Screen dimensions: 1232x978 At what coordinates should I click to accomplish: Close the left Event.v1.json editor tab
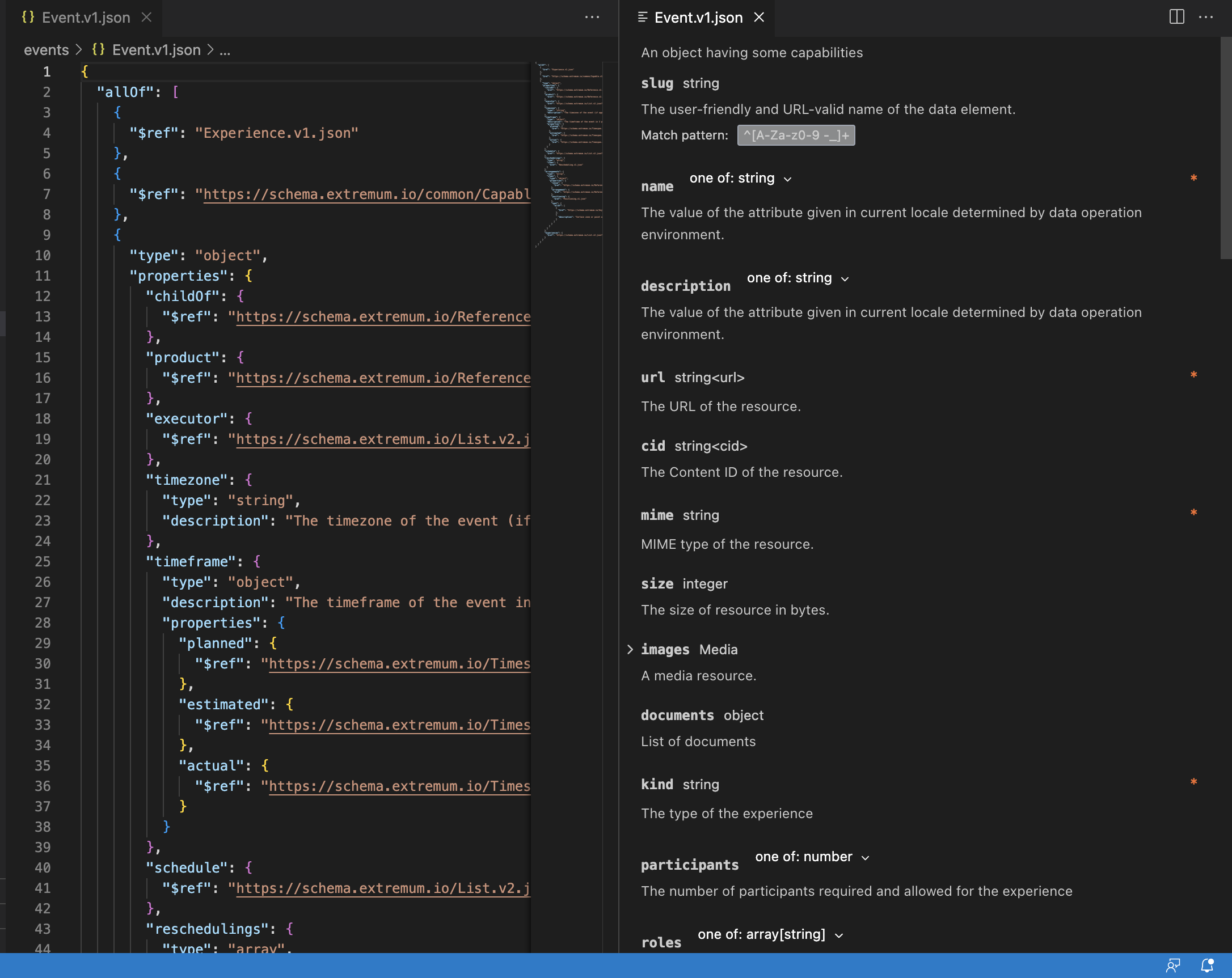[x=147, y=17]
